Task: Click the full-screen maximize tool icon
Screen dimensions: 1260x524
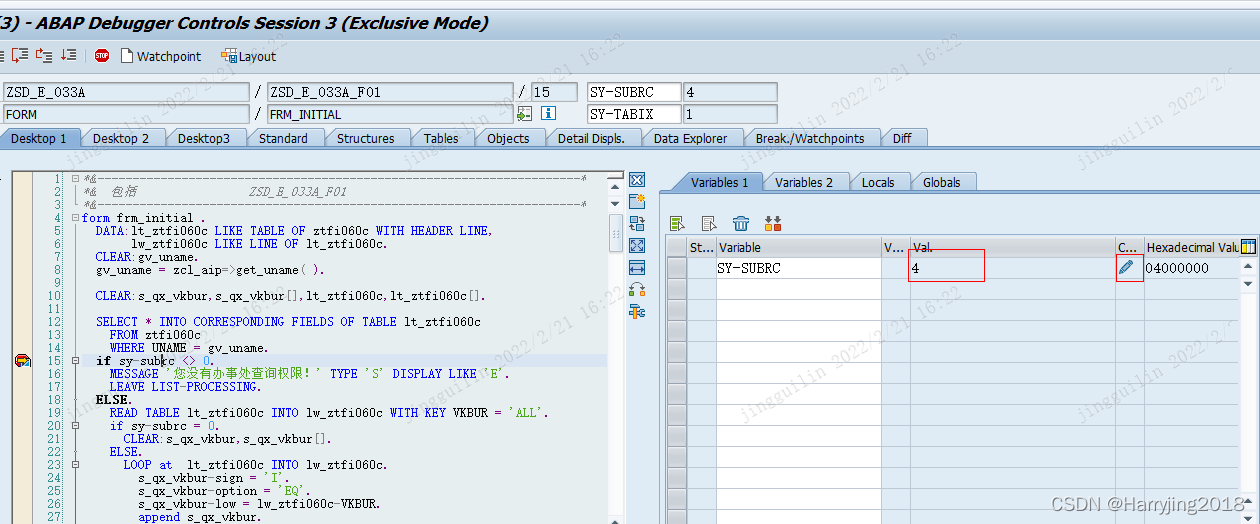Action: (637, 246)
